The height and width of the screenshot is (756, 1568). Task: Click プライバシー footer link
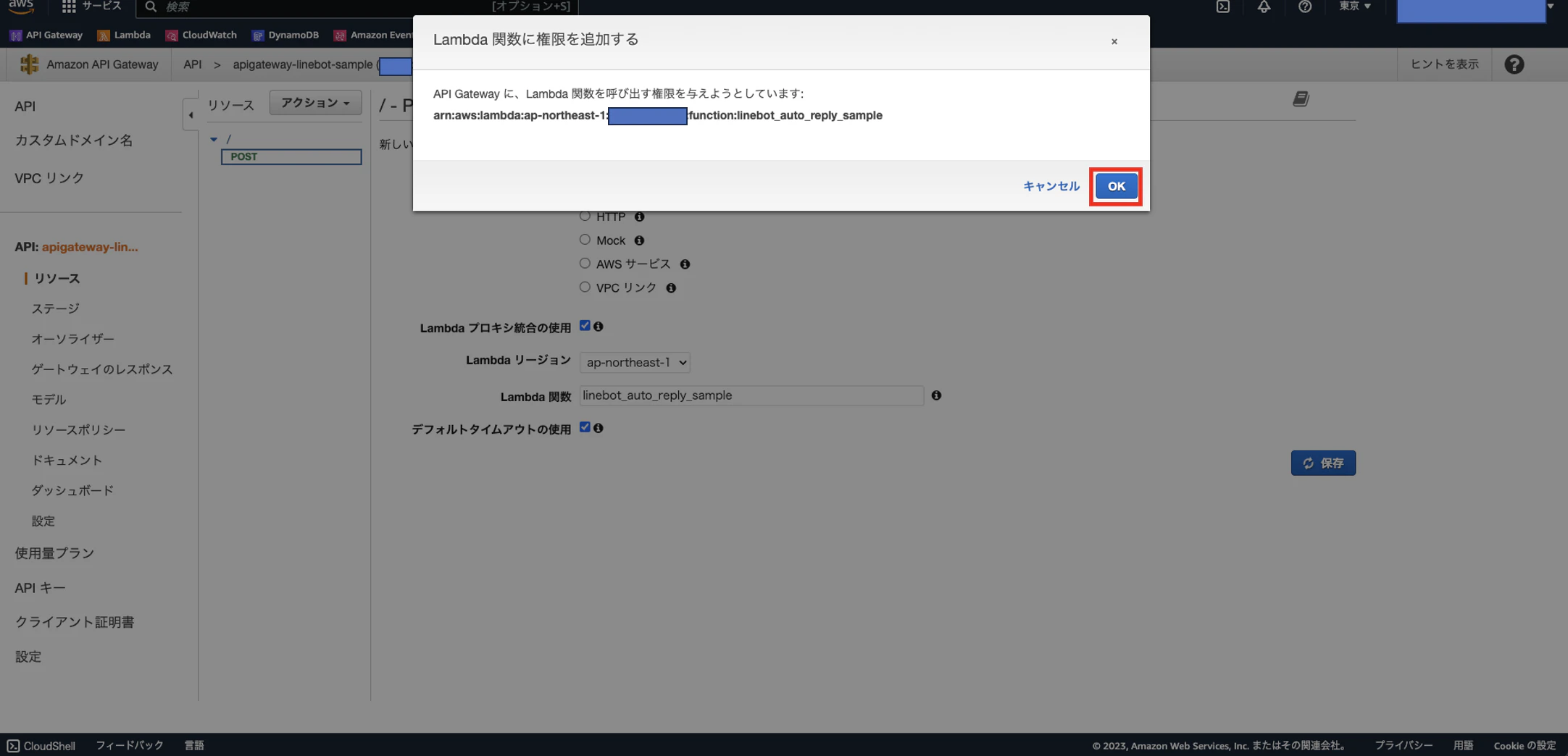tap(1404, 745)
